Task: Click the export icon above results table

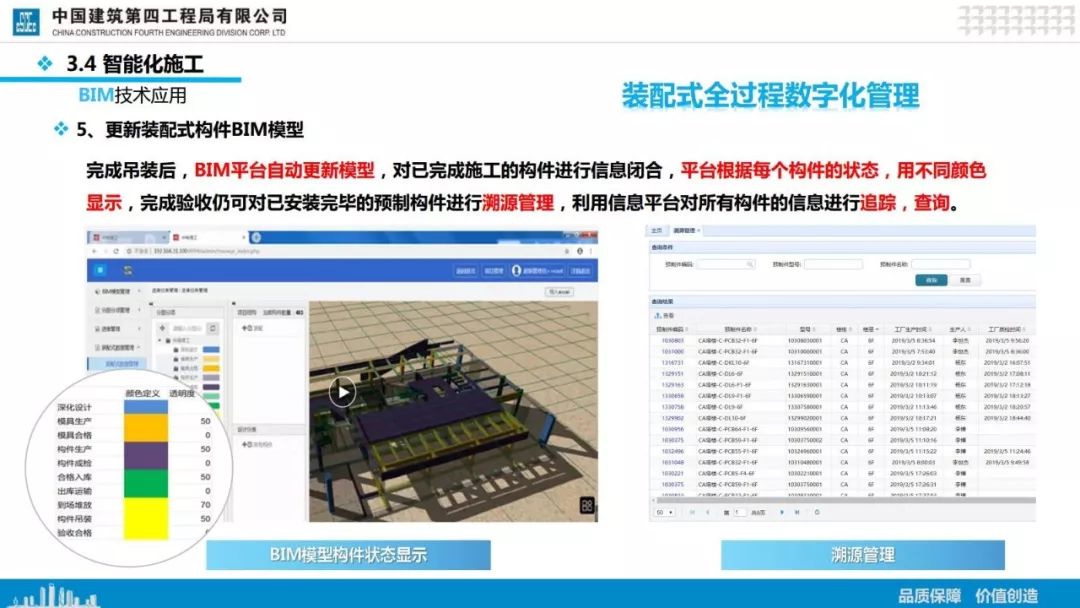Action: click(x=658, y=315)
